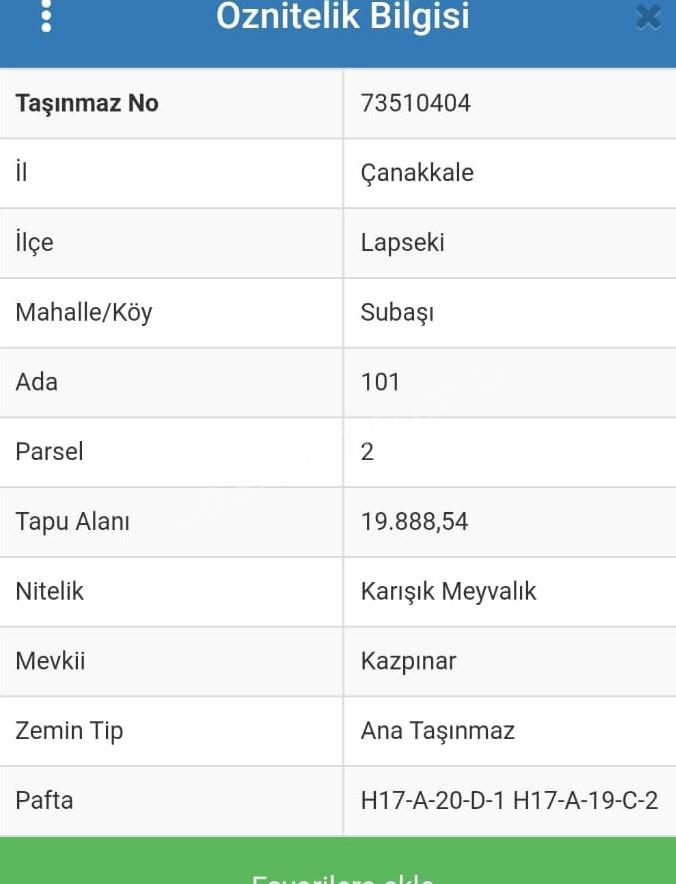Click the İl value Çanakkale
The height and width of the screenshot is (884, 676).
(x=417, y=173)
